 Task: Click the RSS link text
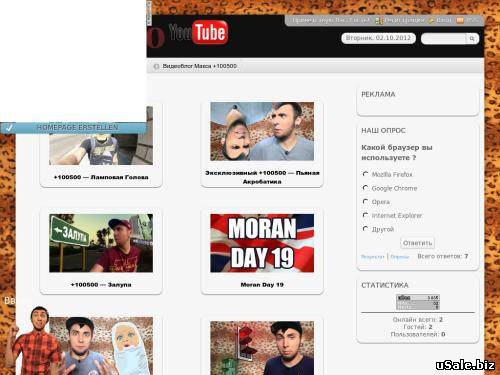coord(472,20)
